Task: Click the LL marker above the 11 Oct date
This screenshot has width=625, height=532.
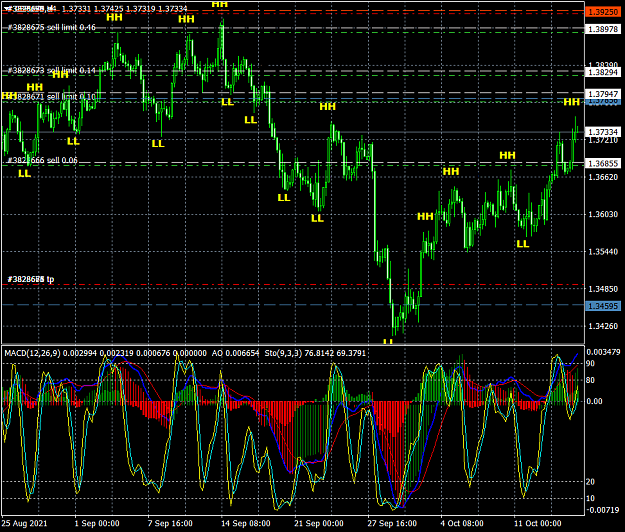Action: pos(523,244)
